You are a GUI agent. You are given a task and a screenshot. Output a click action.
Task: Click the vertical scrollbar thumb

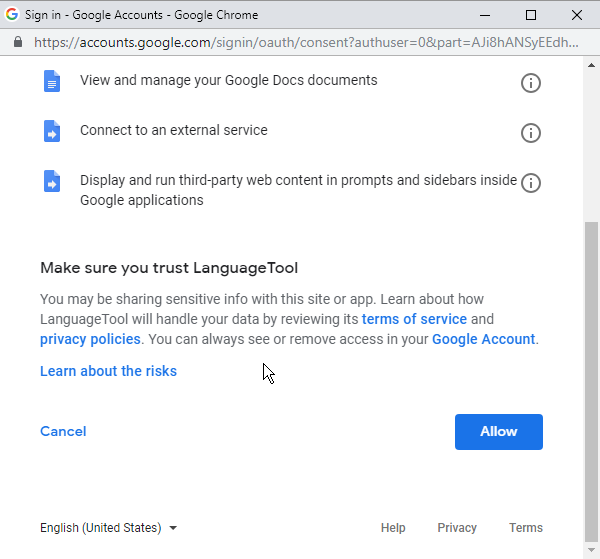pyautogui.click(x=592, y=382)
